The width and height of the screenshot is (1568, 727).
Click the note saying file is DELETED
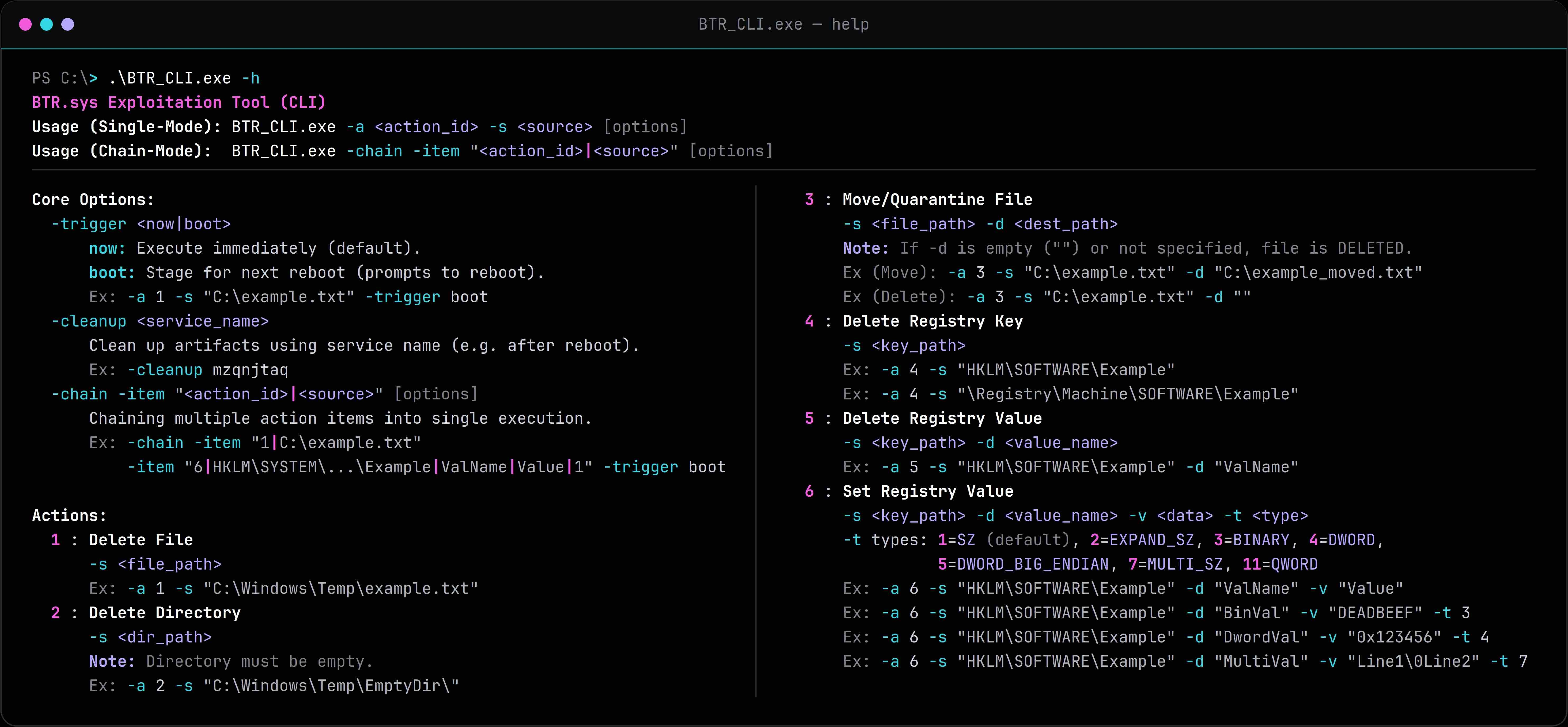pyautogui.click(x=1127, y=248)
